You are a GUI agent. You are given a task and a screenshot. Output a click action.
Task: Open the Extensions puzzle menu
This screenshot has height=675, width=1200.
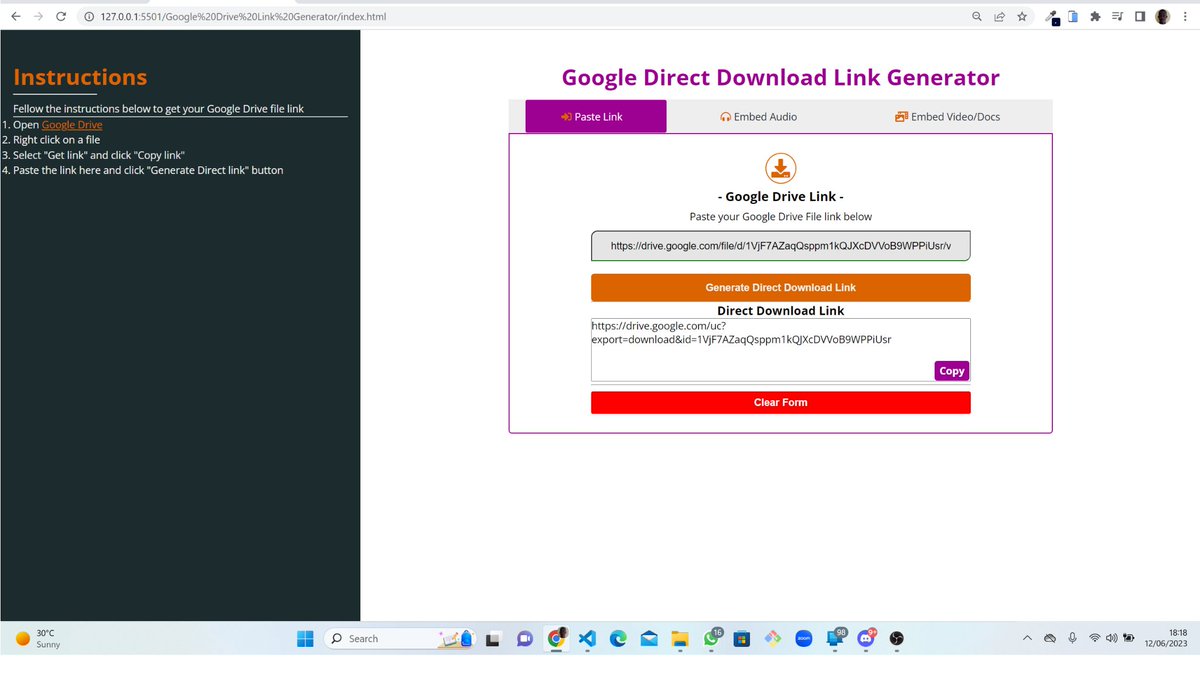coord(1096,17)
